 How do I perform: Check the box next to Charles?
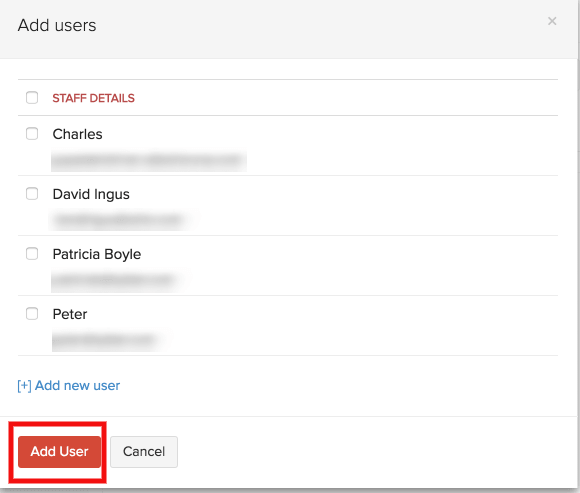[x=32, y=134]
